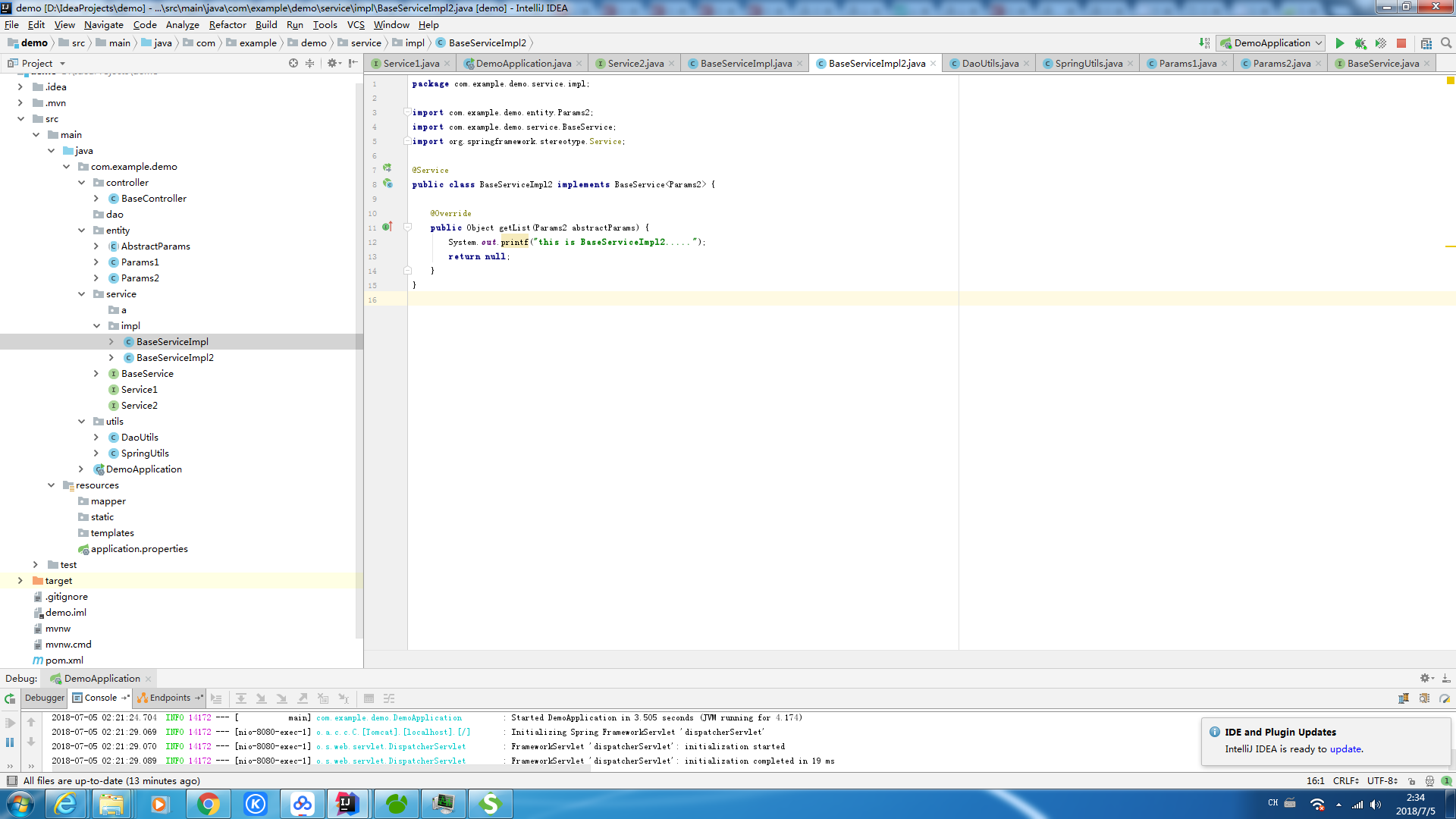Screen dimensions: 1456x819
Task: Open Debug panel settings gear
Action: (1426, 678)
